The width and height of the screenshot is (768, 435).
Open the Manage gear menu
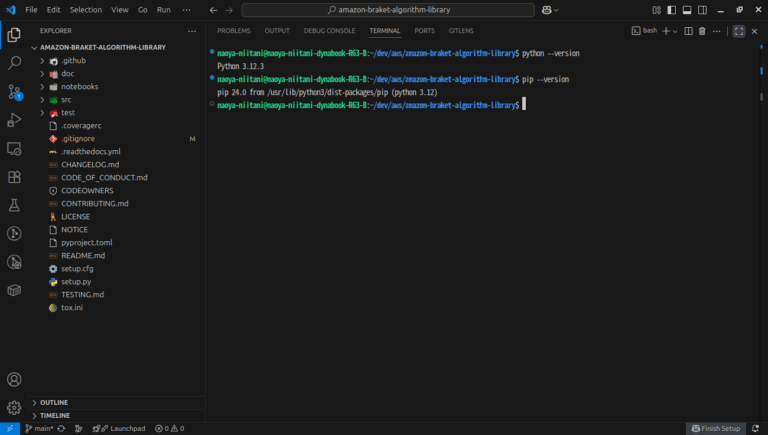[14, 408]
